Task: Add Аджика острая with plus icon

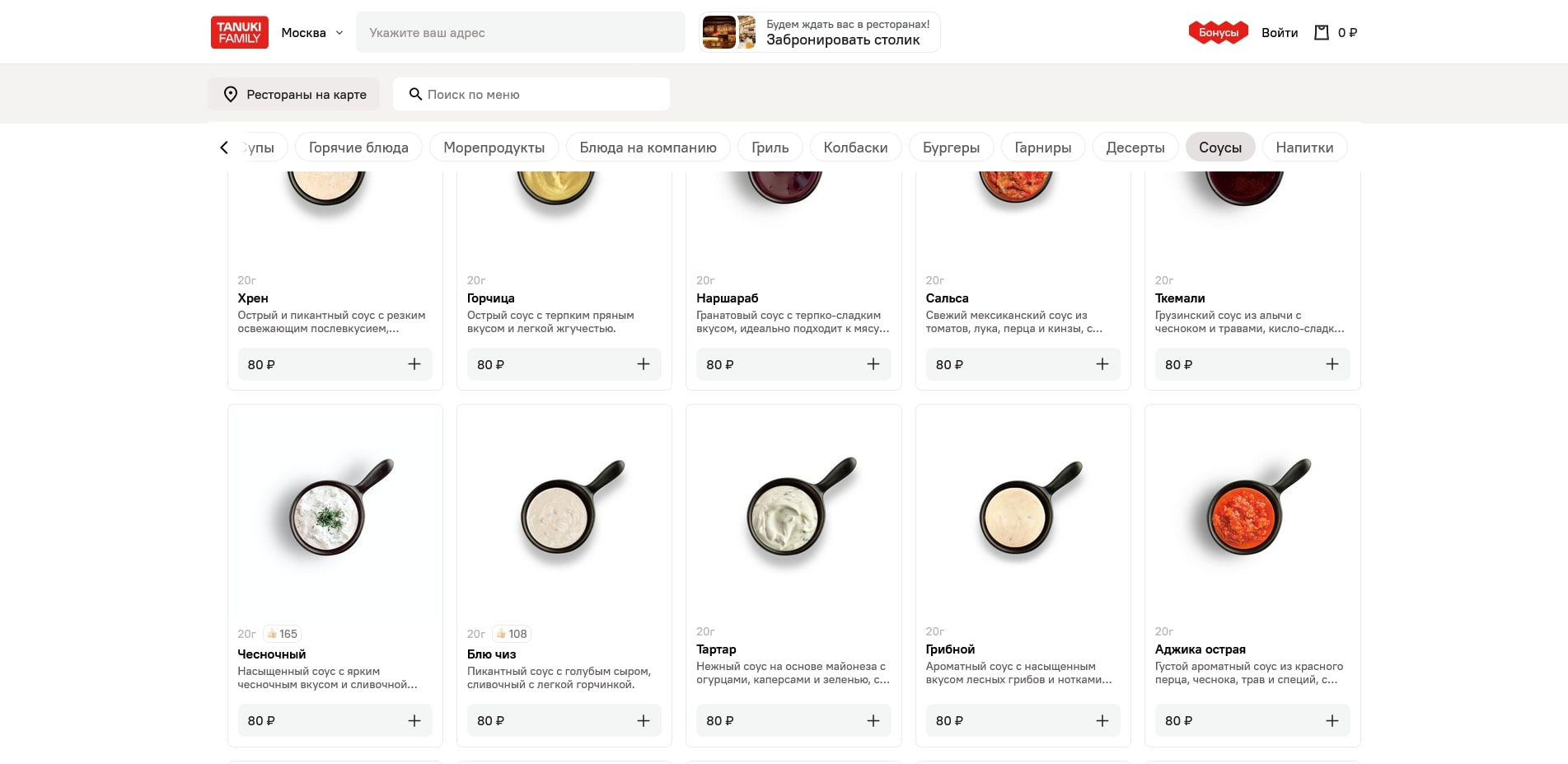Action: [x=1332, y=721]
